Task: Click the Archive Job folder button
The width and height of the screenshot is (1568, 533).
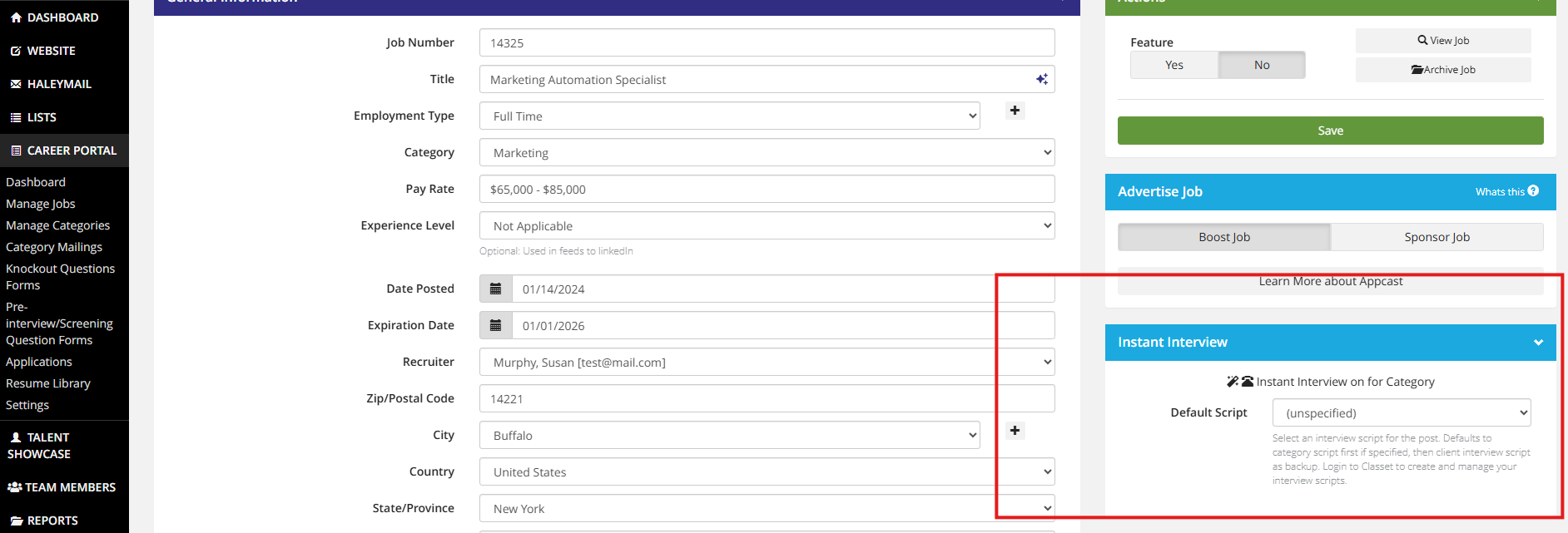Action: point(1443,70)
